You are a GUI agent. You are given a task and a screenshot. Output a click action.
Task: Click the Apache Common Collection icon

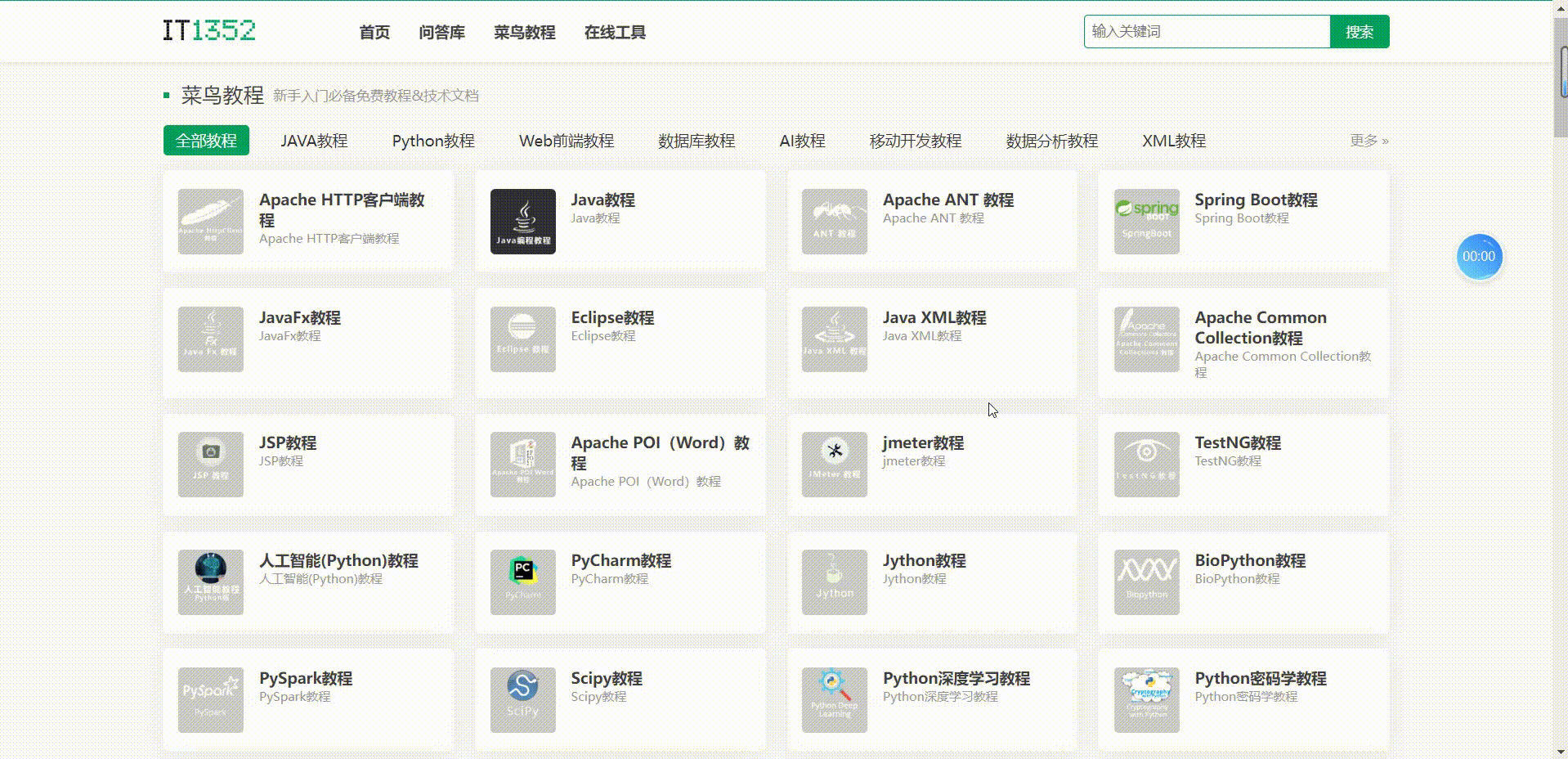(x=1147, y=339)
